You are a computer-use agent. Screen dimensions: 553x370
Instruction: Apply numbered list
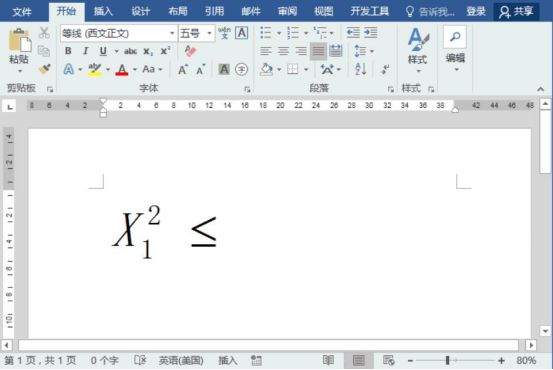coord(293,33)
